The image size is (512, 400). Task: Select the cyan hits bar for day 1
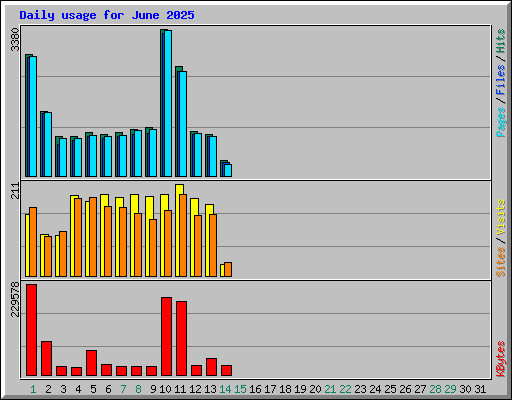pos(33,116)
